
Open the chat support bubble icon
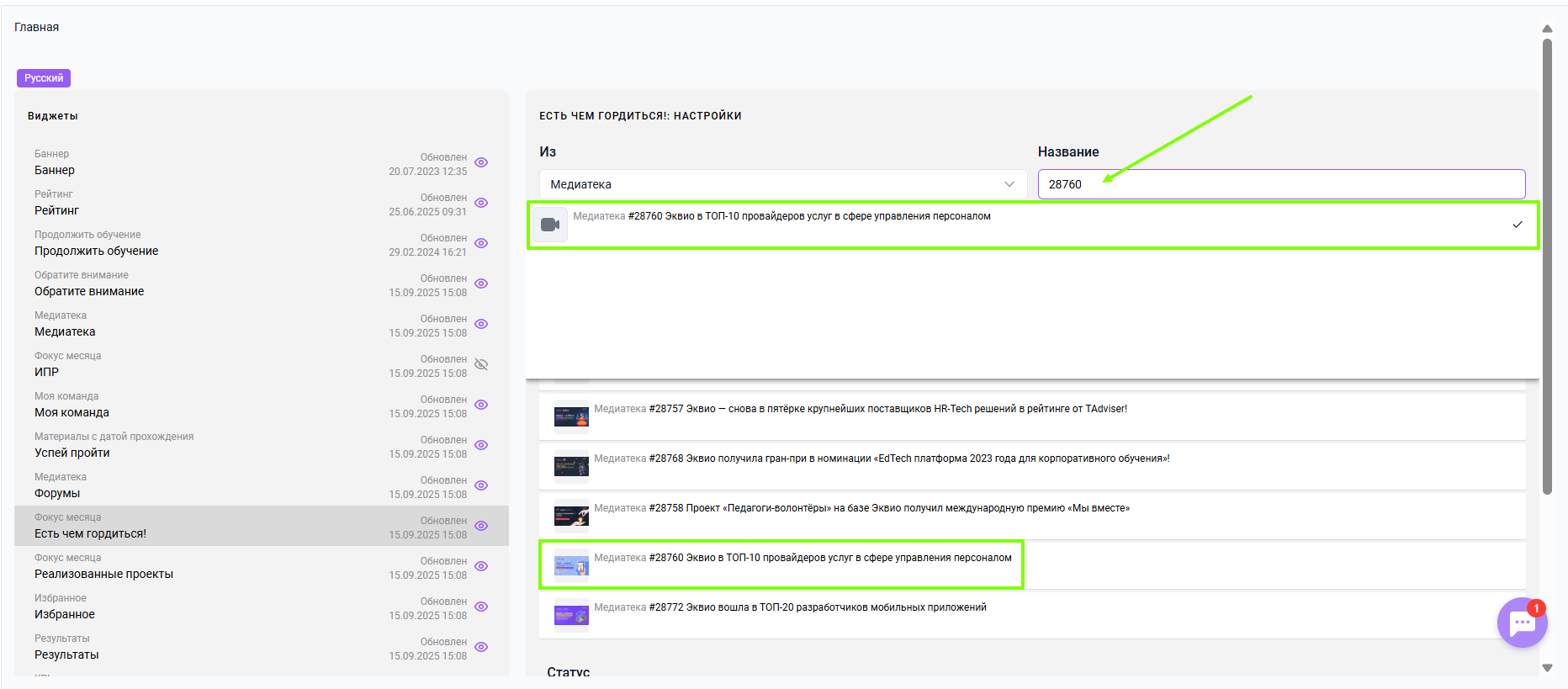[1522, 623]
